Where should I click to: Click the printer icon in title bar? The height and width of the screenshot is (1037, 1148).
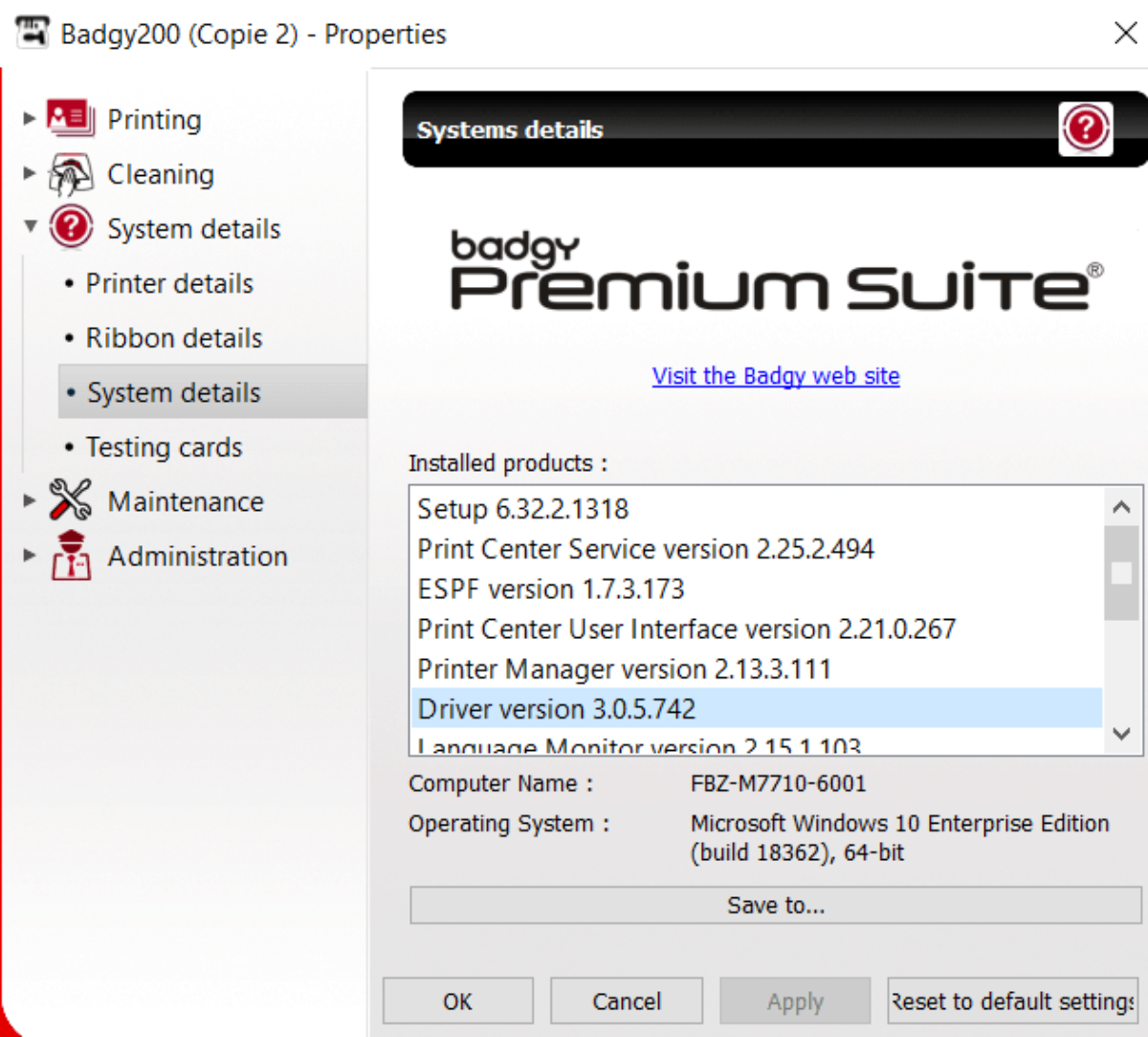point(32,33)
